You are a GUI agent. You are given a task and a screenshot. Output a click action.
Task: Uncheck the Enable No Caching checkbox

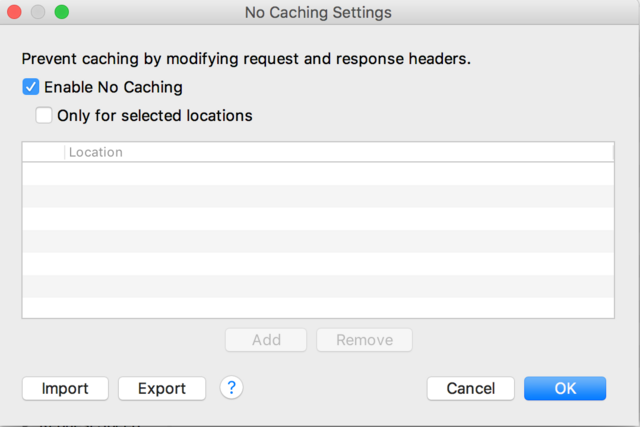click(30, 87)
